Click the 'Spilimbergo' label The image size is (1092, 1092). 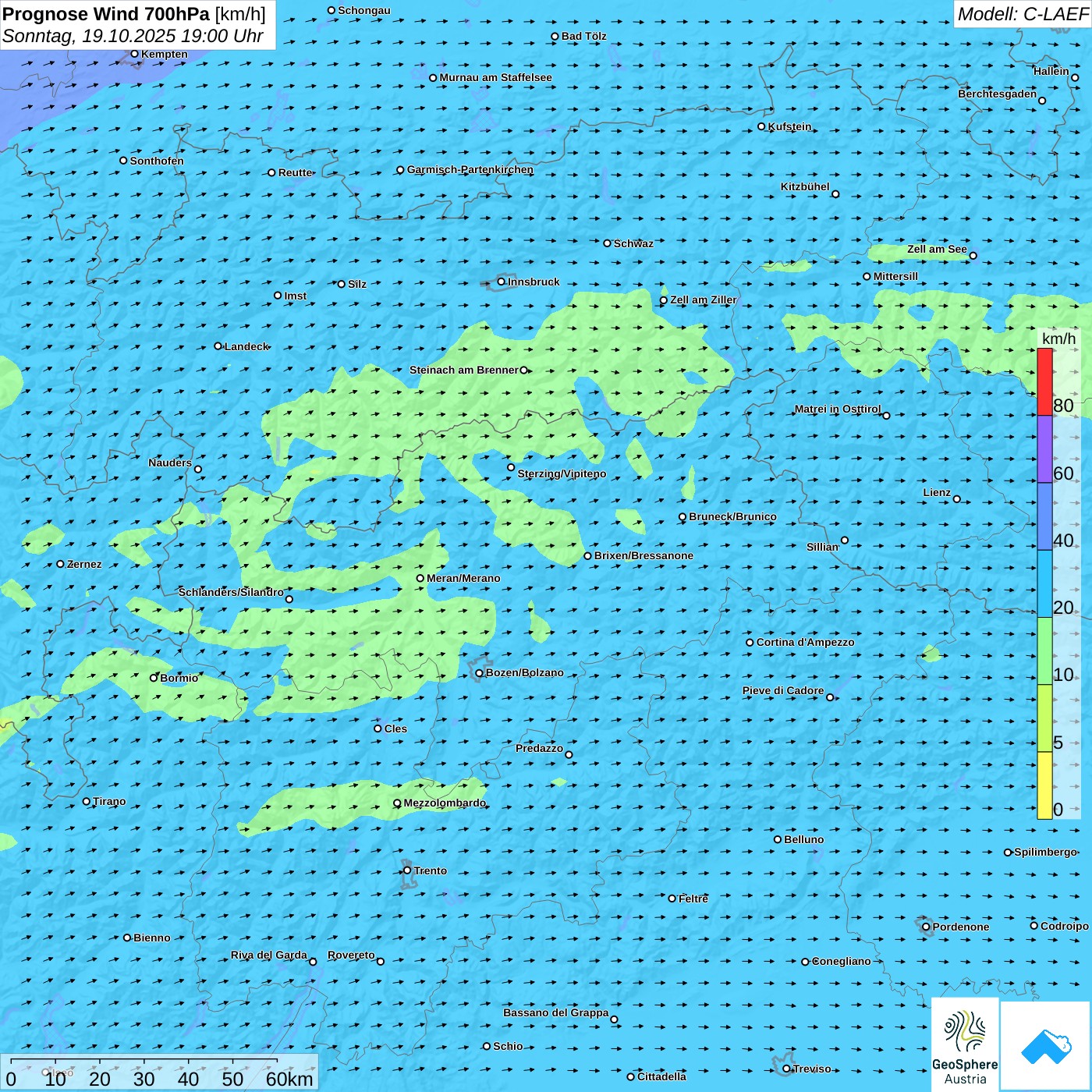1045,852
